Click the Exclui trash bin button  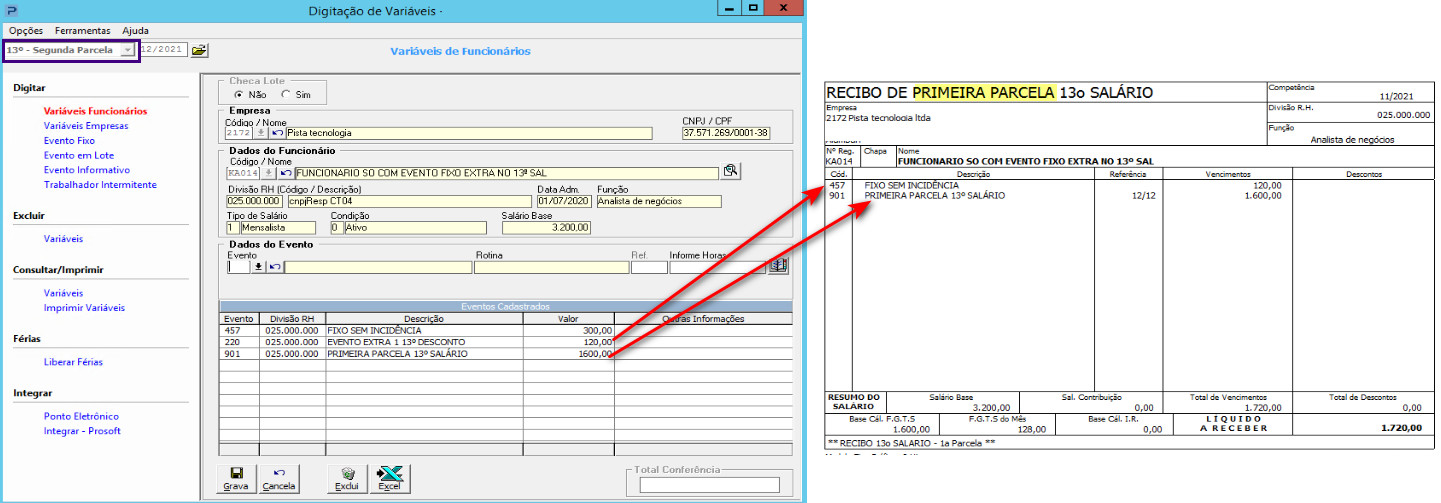pos(347,479)
